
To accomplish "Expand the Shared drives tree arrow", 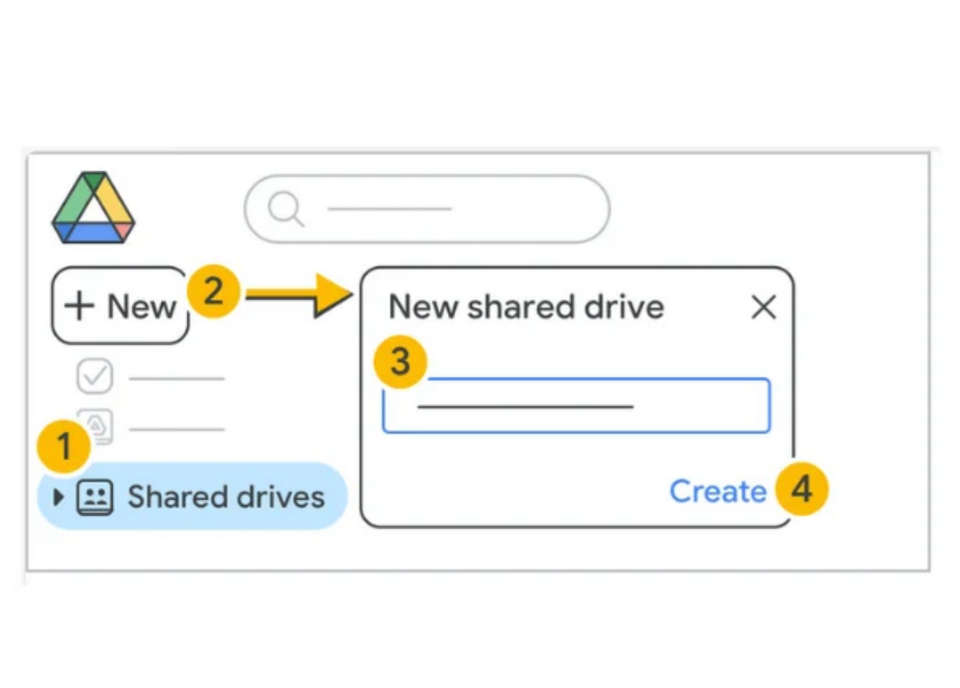I will click(58, 496).
